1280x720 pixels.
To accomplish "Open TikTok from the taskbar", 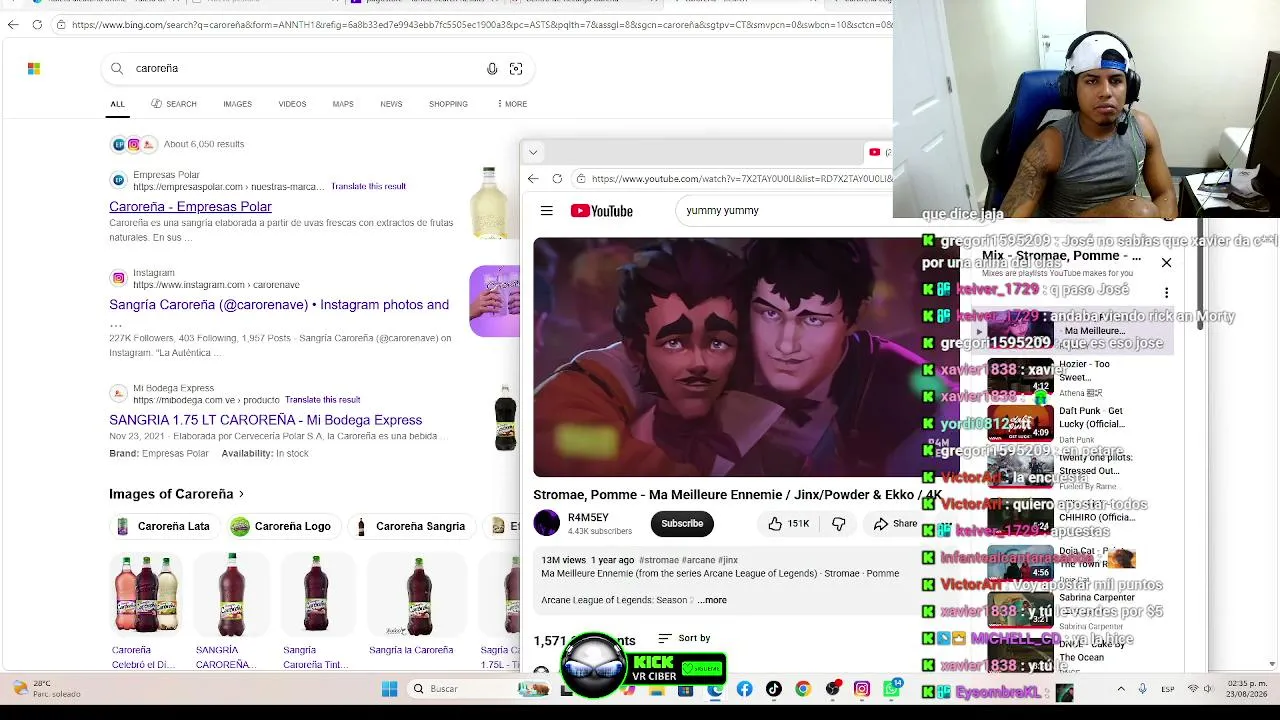I will pyautogui.click(x=774, y=689).
